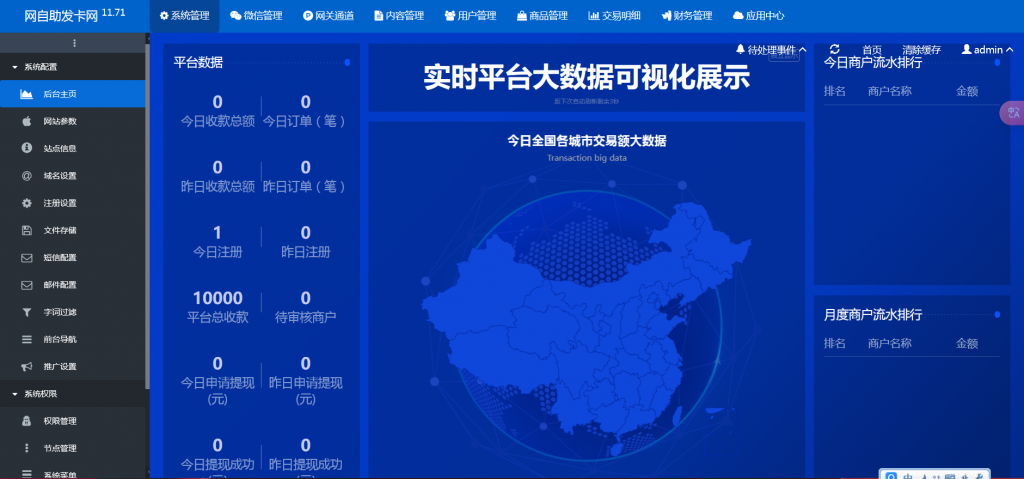Click the translate floating icon at right edge
The image size is (1024, 479).
(x=1012, y=114)
